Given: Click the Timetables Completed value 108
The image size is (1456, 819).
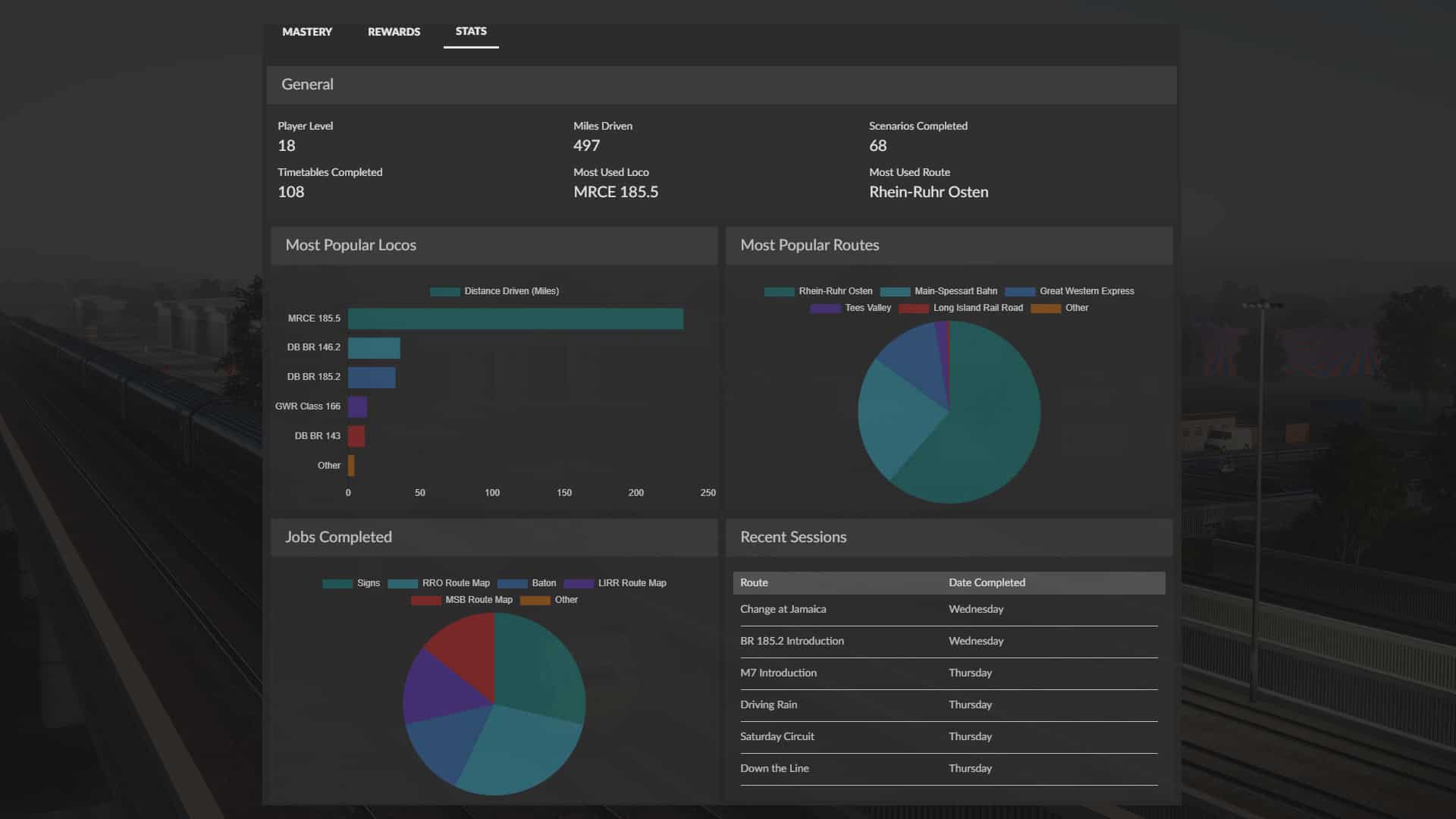Looking at the screenshot, I should tap(290, 192).
